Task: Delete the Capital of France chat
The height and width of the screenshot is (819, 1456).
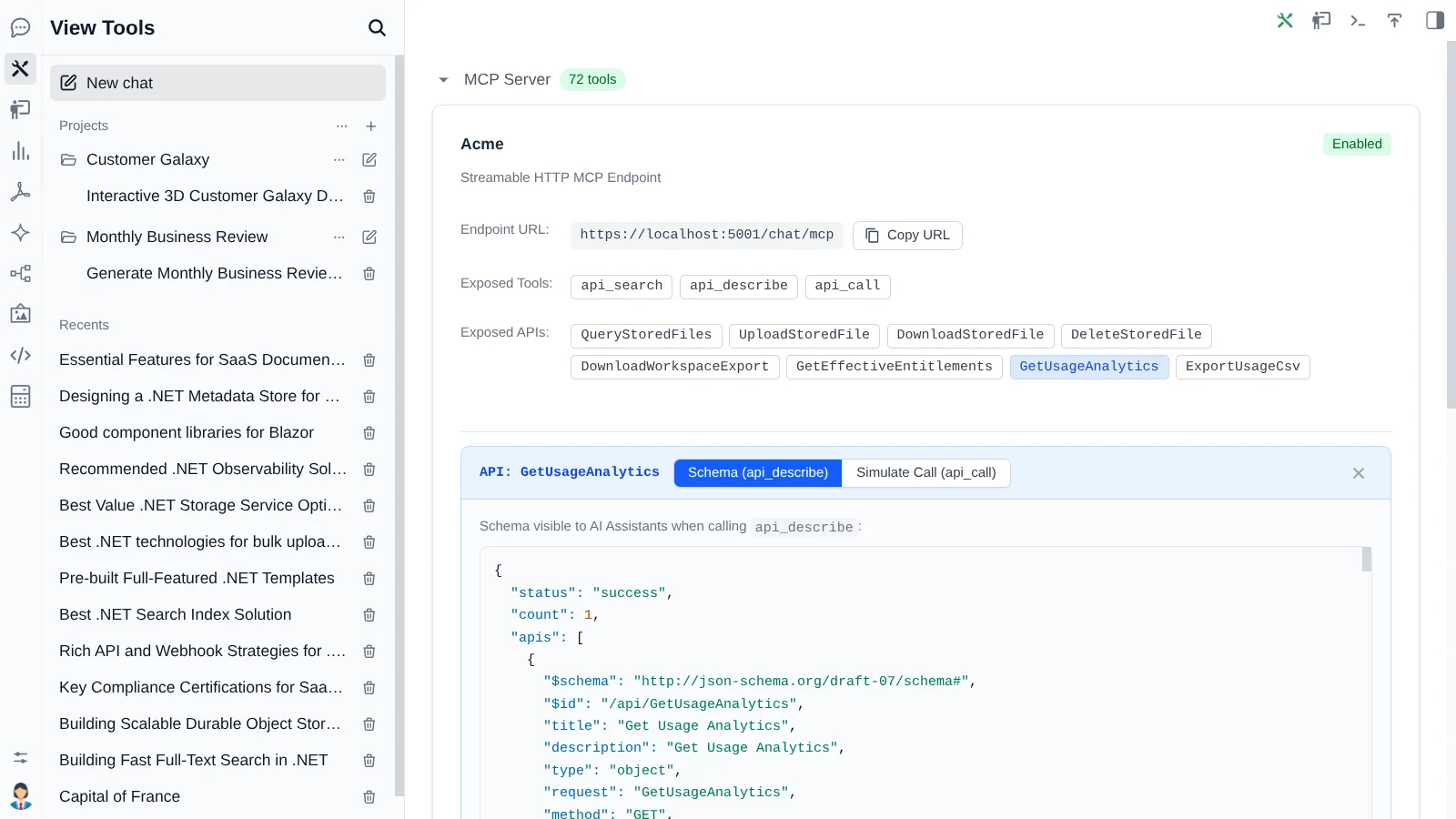Action: click(369, 796)
